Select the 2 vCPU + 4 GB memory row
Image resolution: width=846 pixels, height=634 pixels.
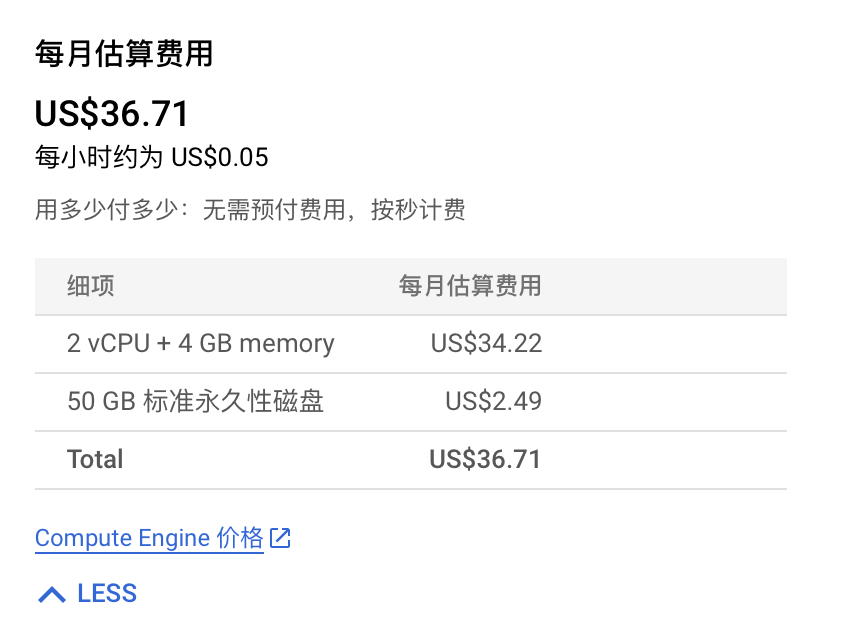[x=411, y=344]
